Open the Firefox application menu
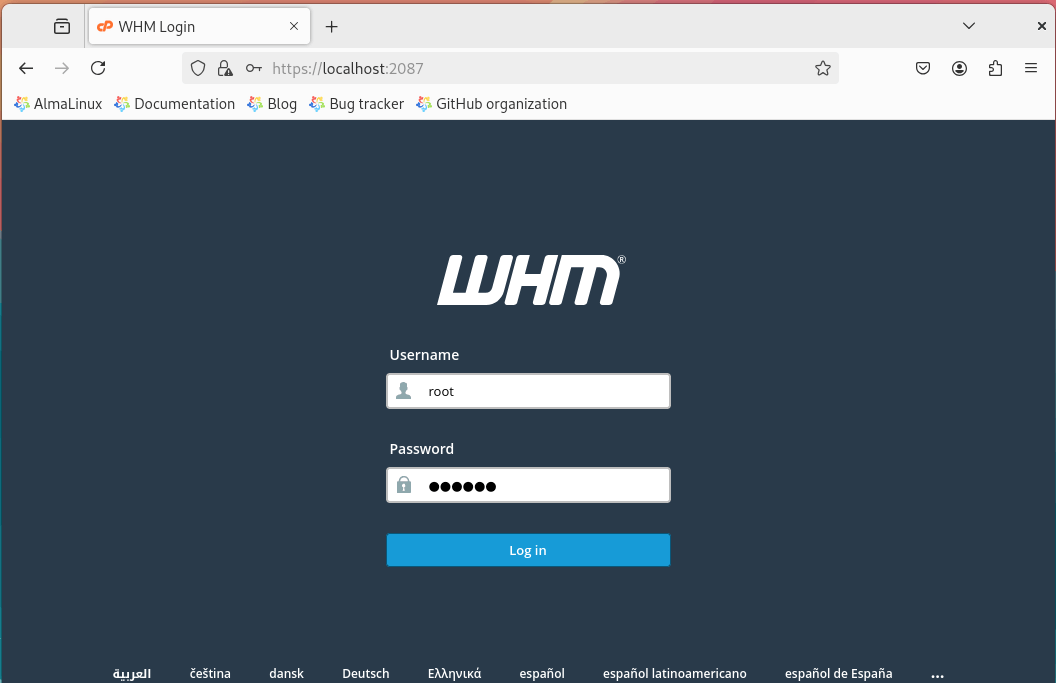Viewport: 1056px width, 683px height. (1031, 68)
